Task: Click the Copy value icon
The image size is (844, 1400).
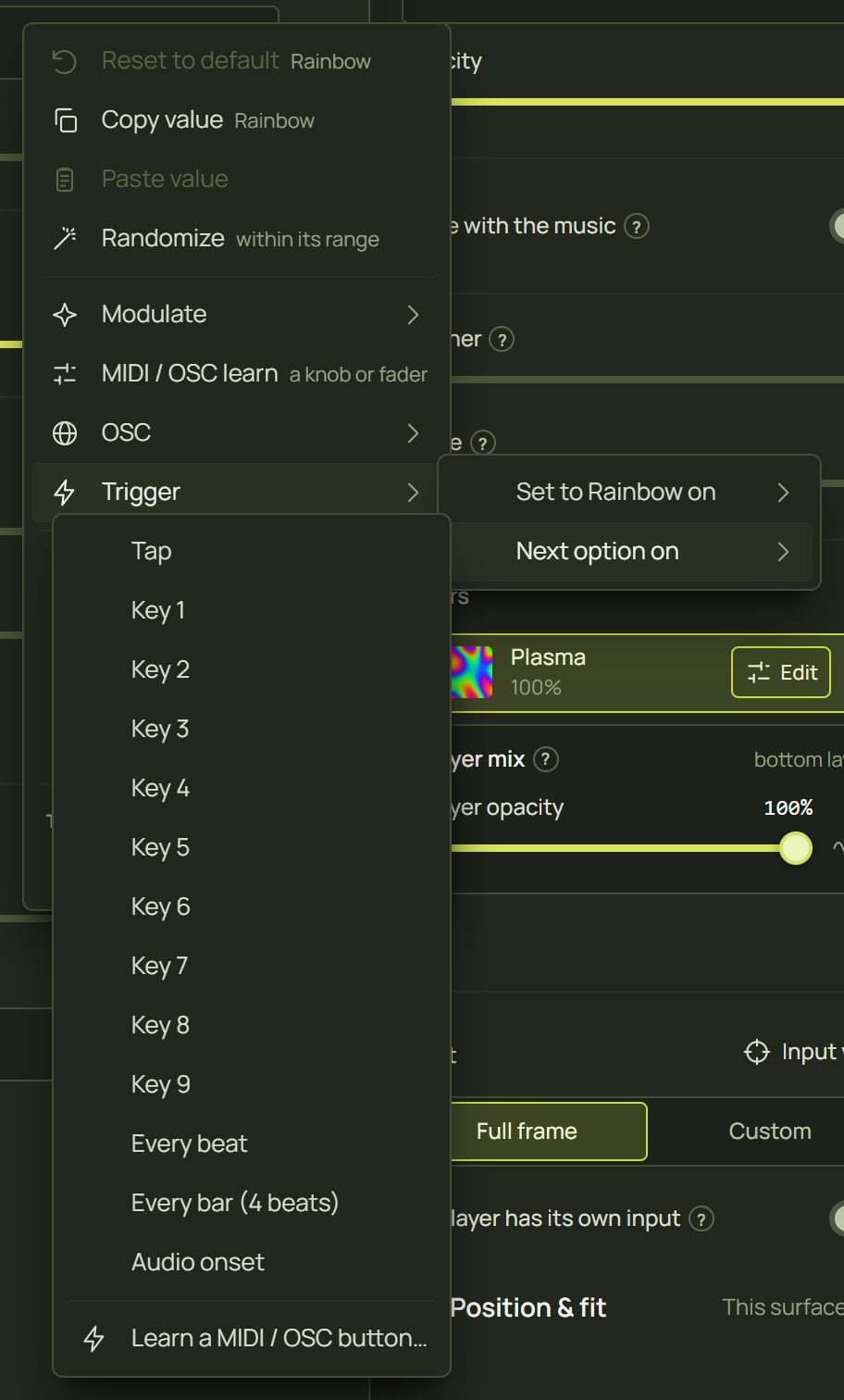Action: click(x=65, y=120)
